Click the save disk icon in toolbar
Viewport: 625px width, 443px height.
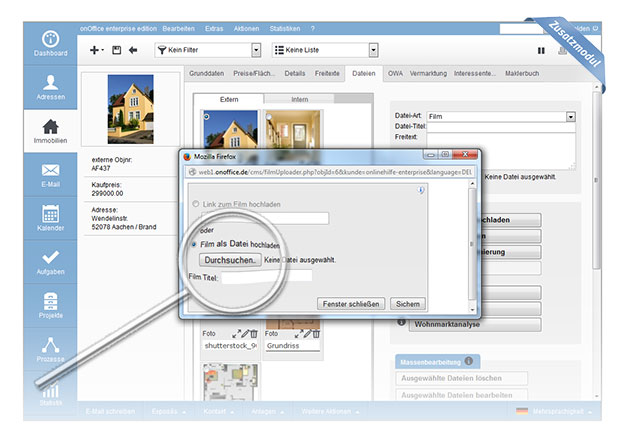116,50
